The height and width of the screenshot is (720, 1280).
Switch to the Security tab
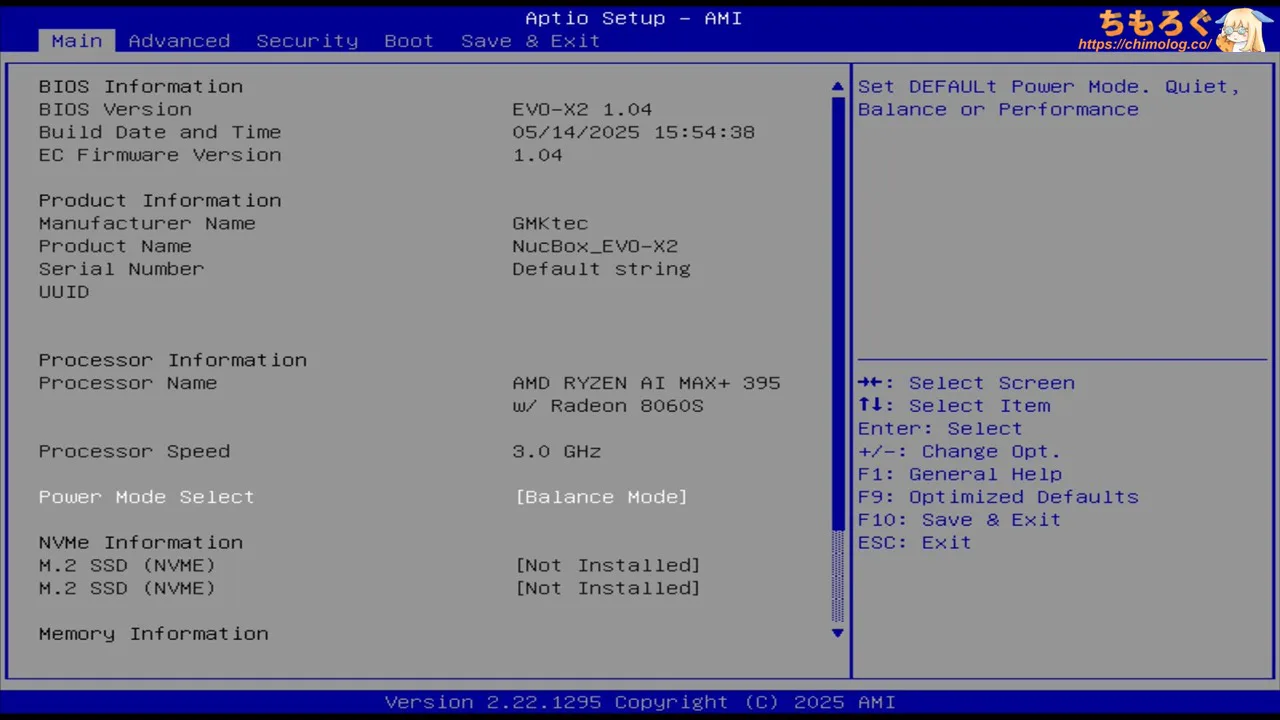[x=307, y=41]
